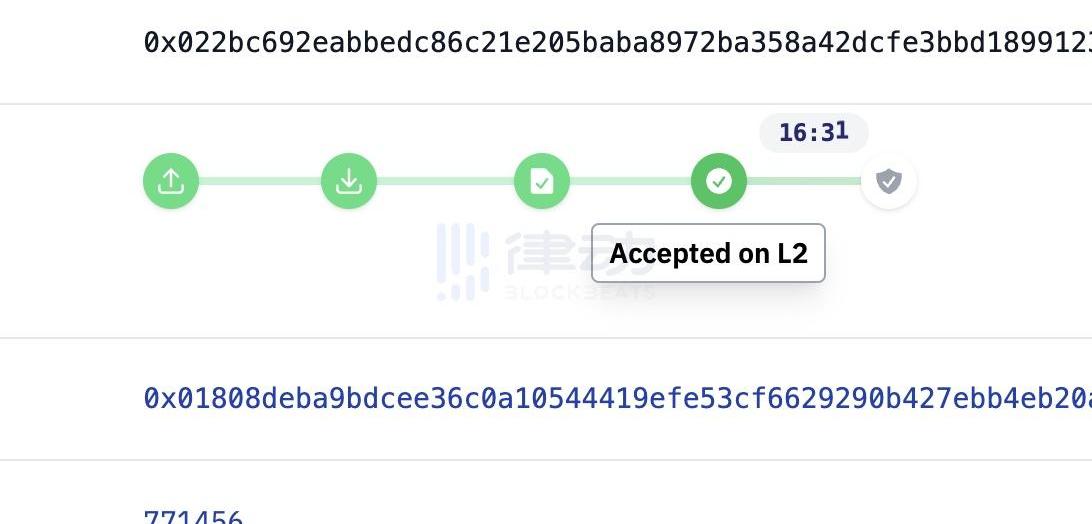Click progress line between document and checkmark

click(x=630, y=181)
